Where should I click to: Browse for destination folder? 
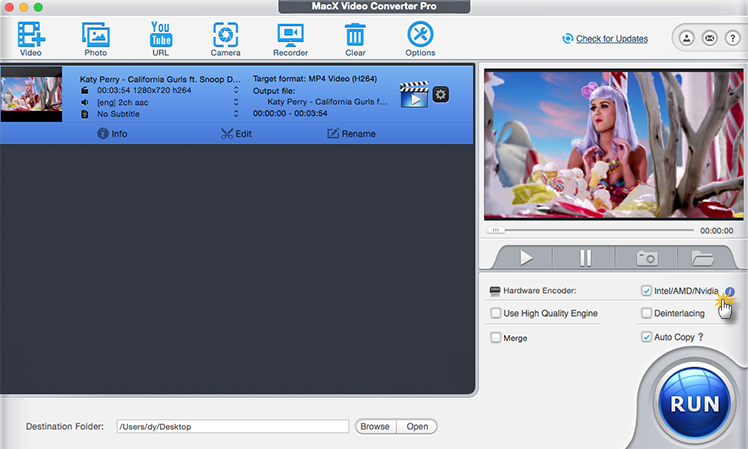[x=375, y=427]
